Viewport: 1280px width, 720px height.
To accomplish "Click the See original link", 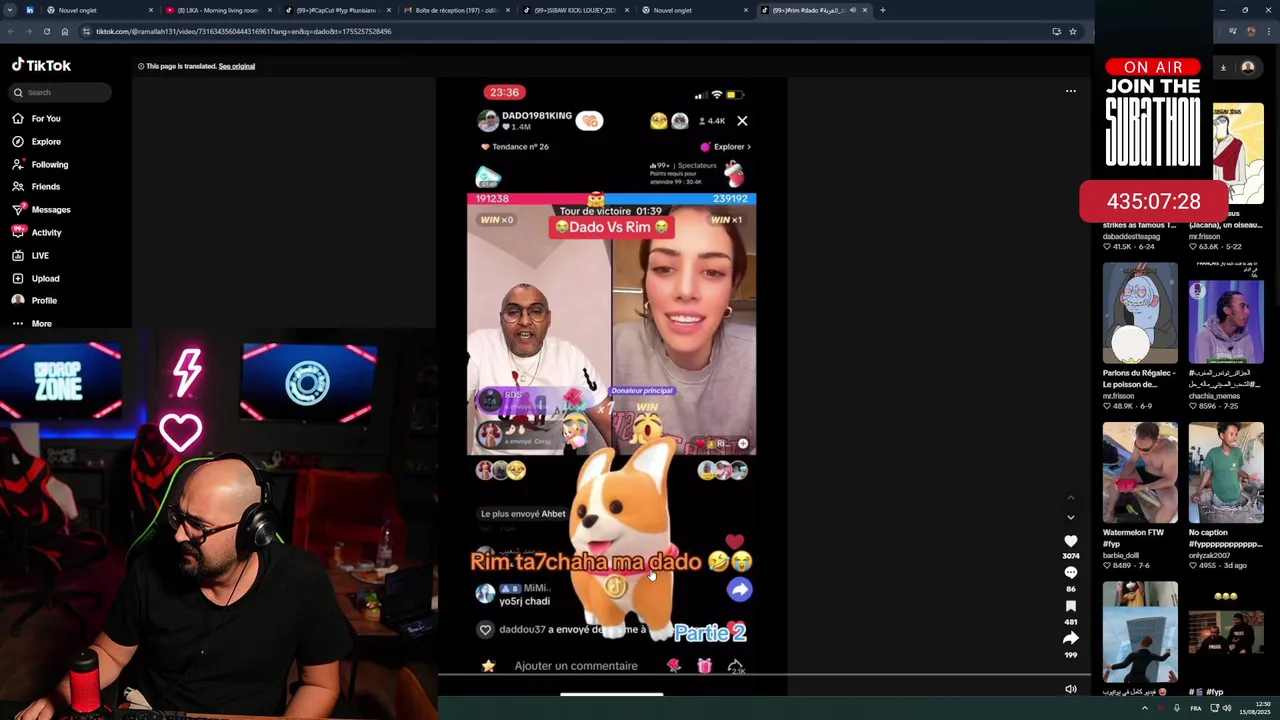I will point(237,66).
